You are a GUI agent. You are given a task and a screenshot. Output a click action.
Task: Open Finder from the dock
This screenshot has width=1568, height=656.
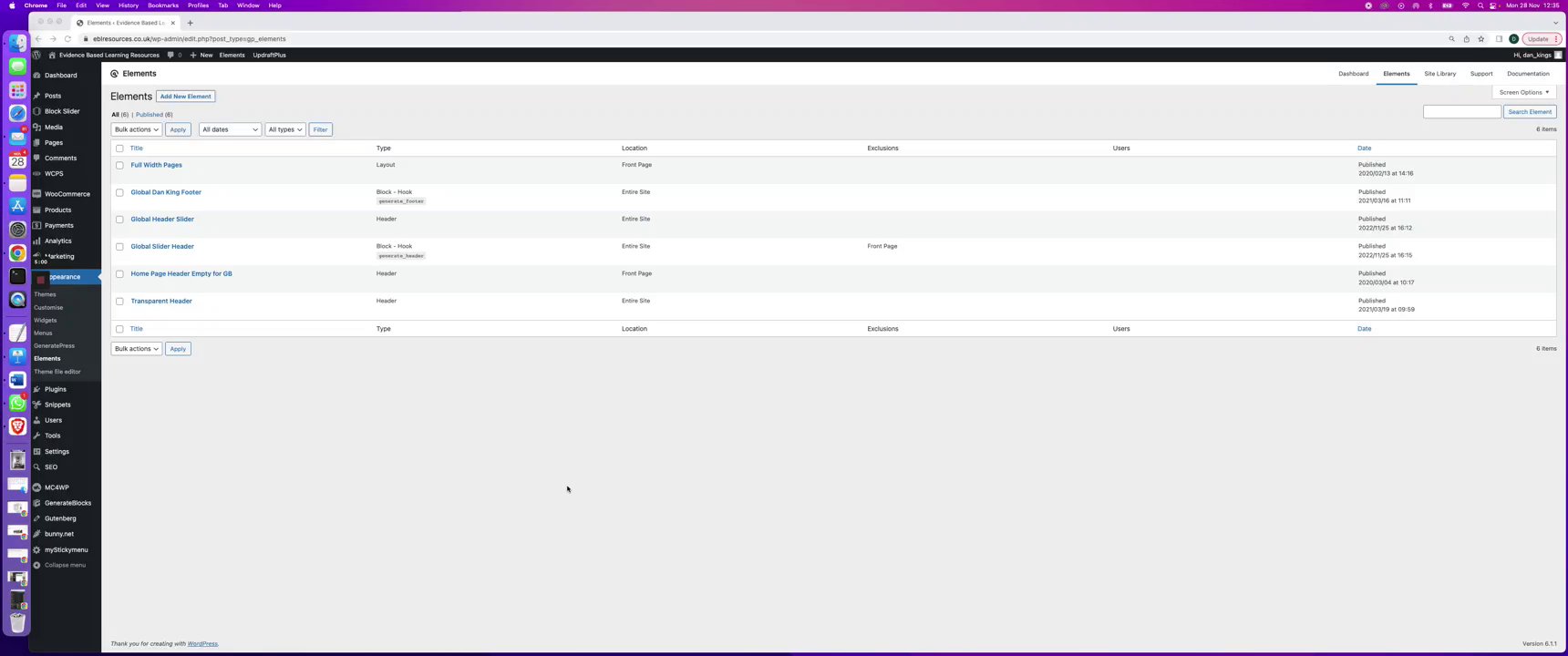17,43
